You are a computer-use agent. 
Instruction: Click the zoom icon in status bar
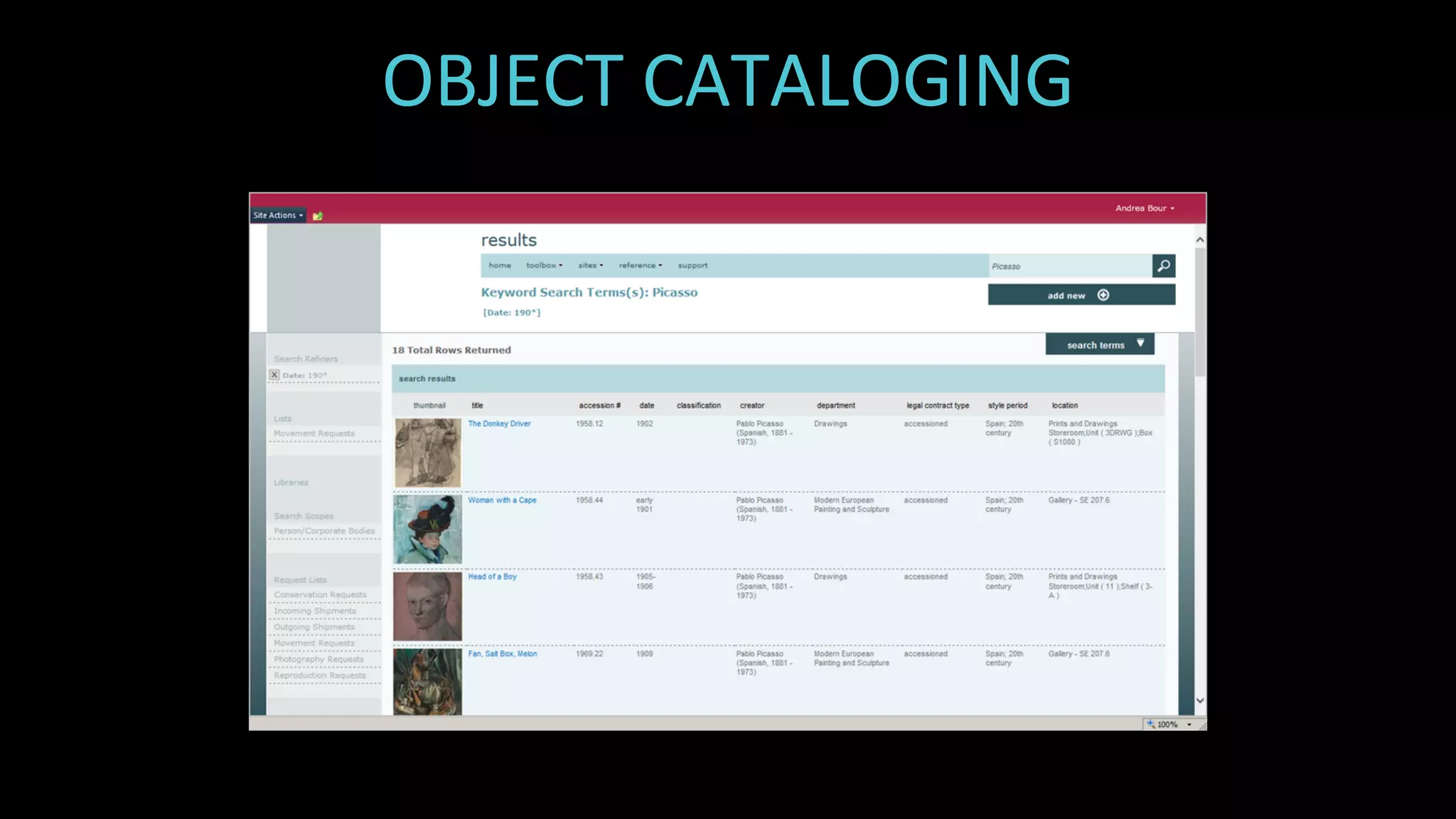pyautogui.click(x=1150, y=724)
